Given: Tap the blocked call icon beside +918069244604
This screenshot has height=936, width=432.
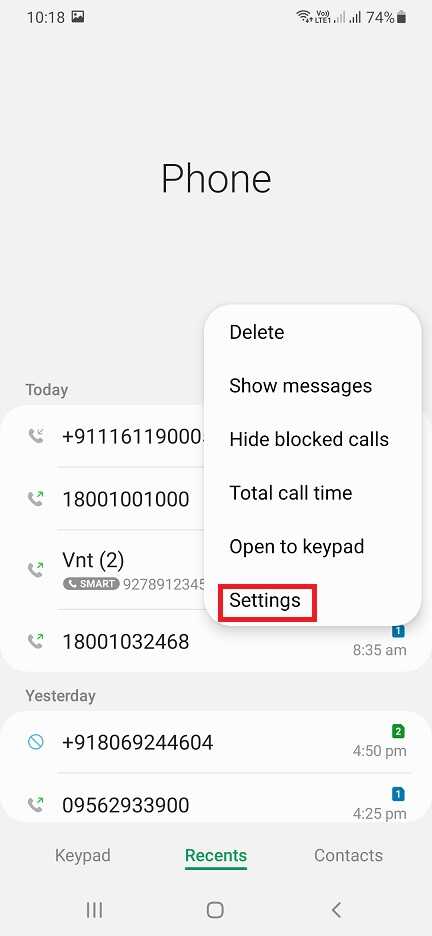Looking at the screenshot, I should tap(36, 742).
